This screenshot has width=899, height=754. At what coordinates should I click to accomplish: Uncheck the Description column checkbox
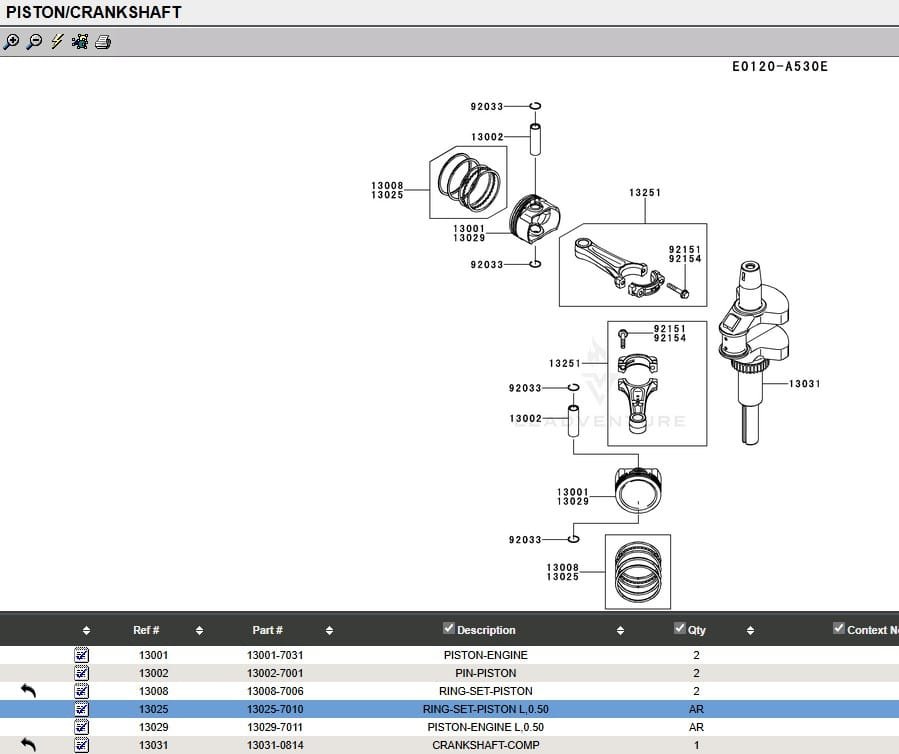click(449, 629)
